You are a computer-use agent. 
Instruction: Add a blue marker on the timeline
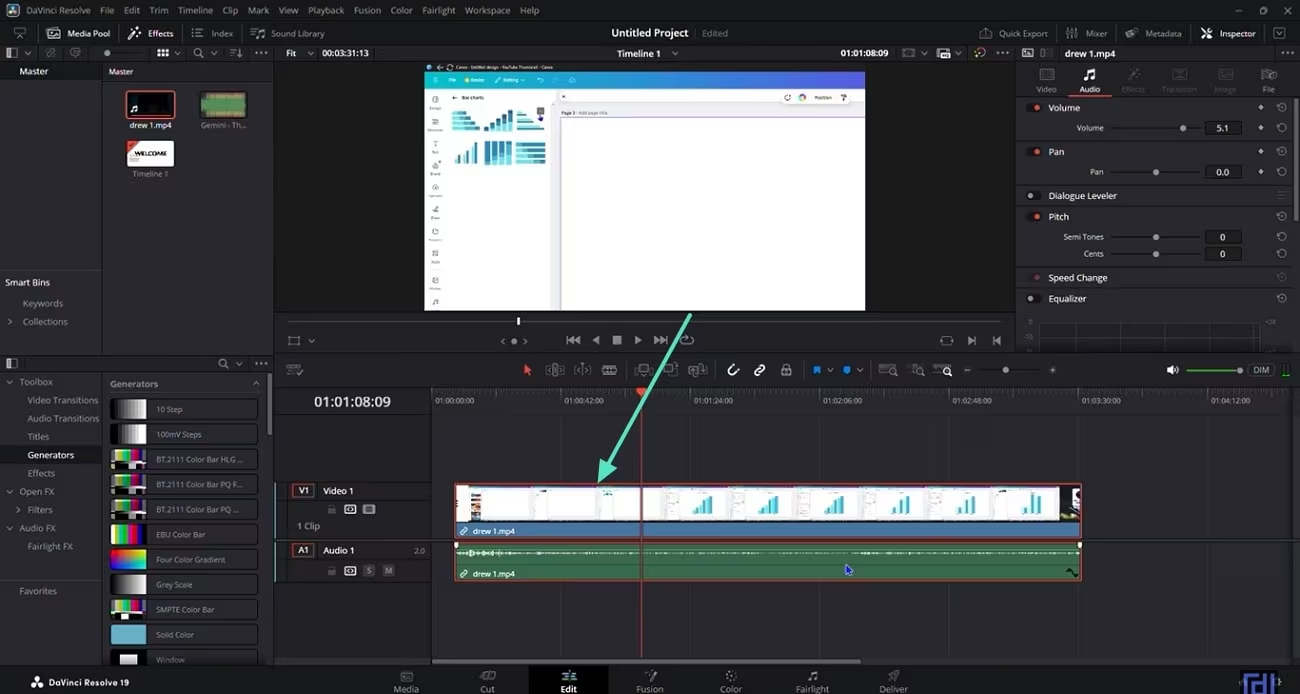point(847,370)
